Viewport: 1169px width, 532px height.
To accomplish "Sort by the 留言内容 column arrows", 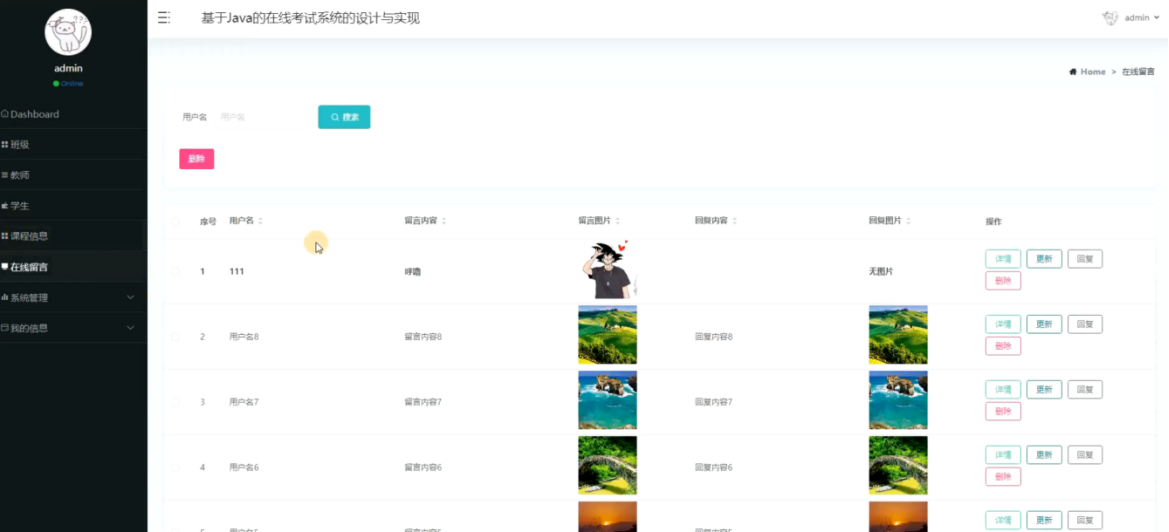I will coord(444,221).
